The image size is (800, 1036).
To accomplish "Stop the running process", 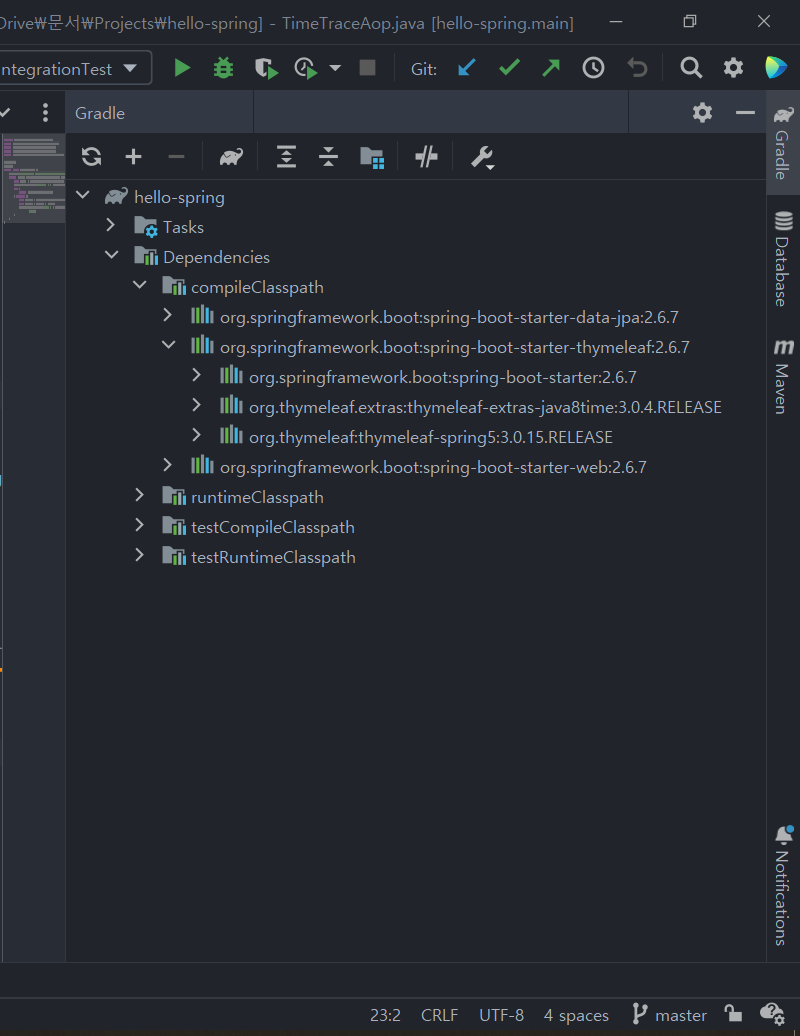I will pyautogui.click(x=367, y=68).
